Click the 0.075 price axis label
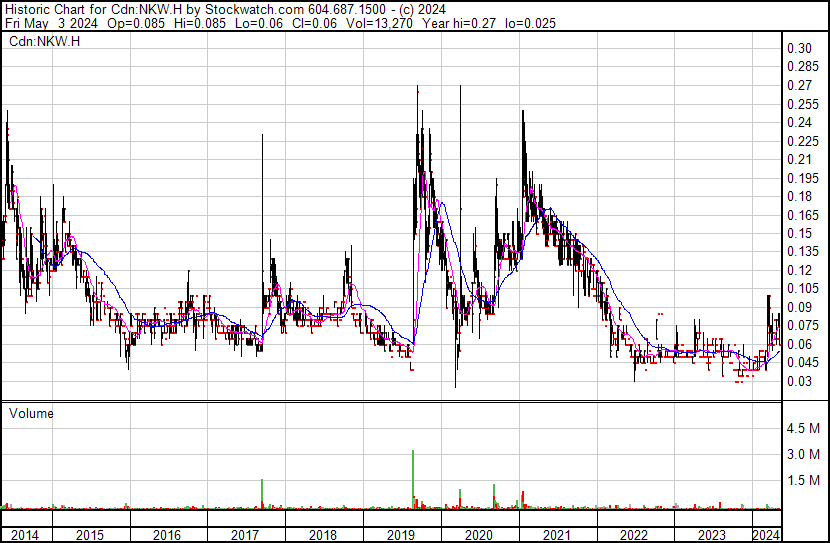This screenshot has height=543, width=830. tap(803, 325)
